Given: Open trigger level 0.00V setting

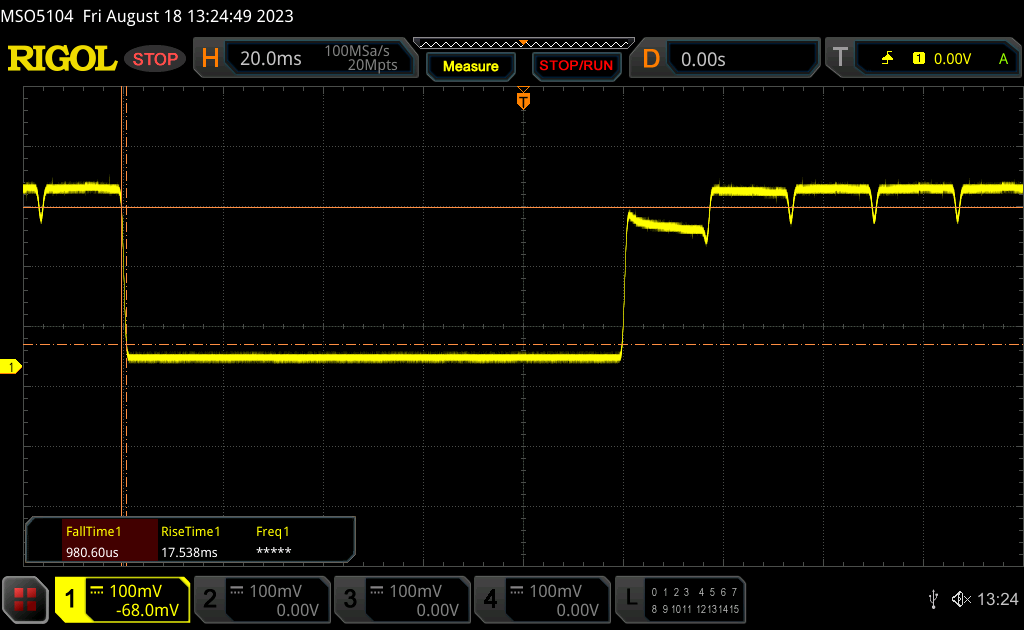Looking at the screenshot, I should pos(951,59).
